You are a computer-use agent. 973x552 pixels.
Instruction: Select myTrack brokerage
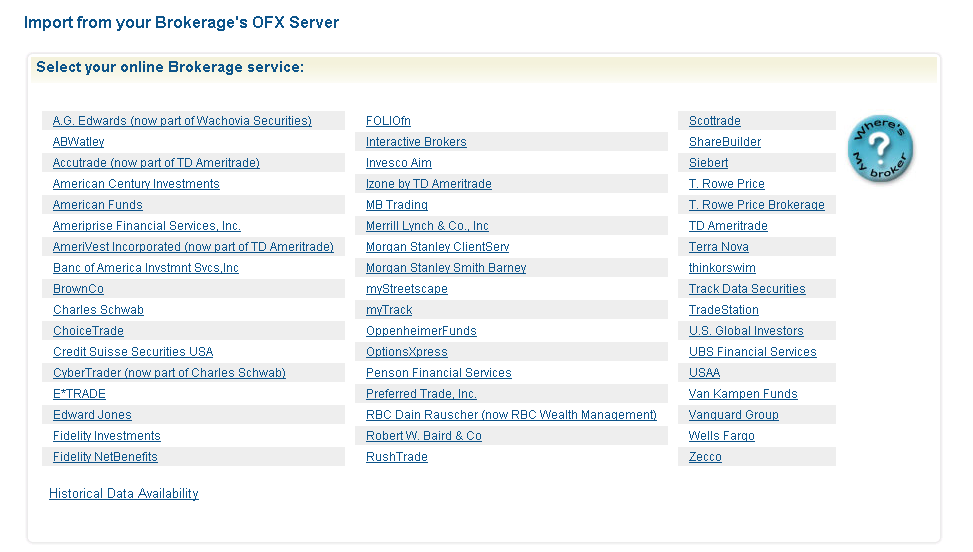pos(388,310)
